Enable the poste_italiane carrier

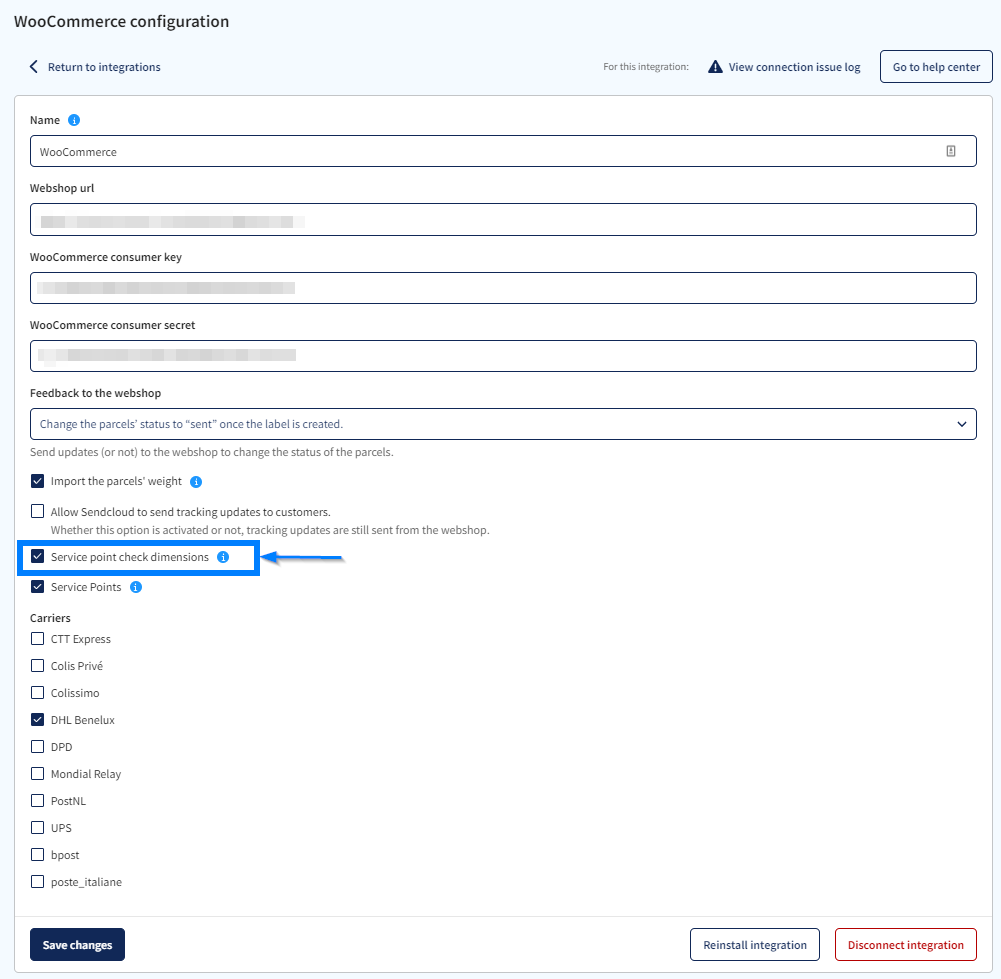(x=38, y=882)
